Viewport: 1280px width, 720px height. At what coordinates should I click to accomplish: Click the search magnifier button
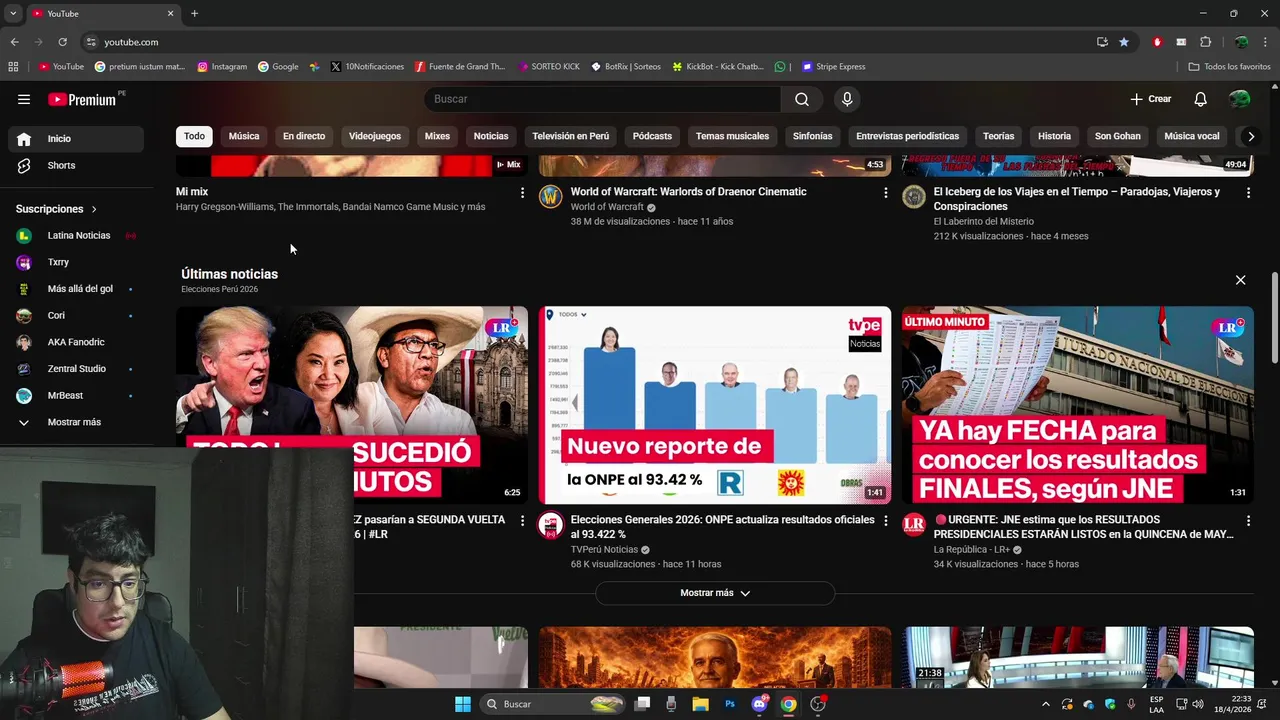click(802, 99)
